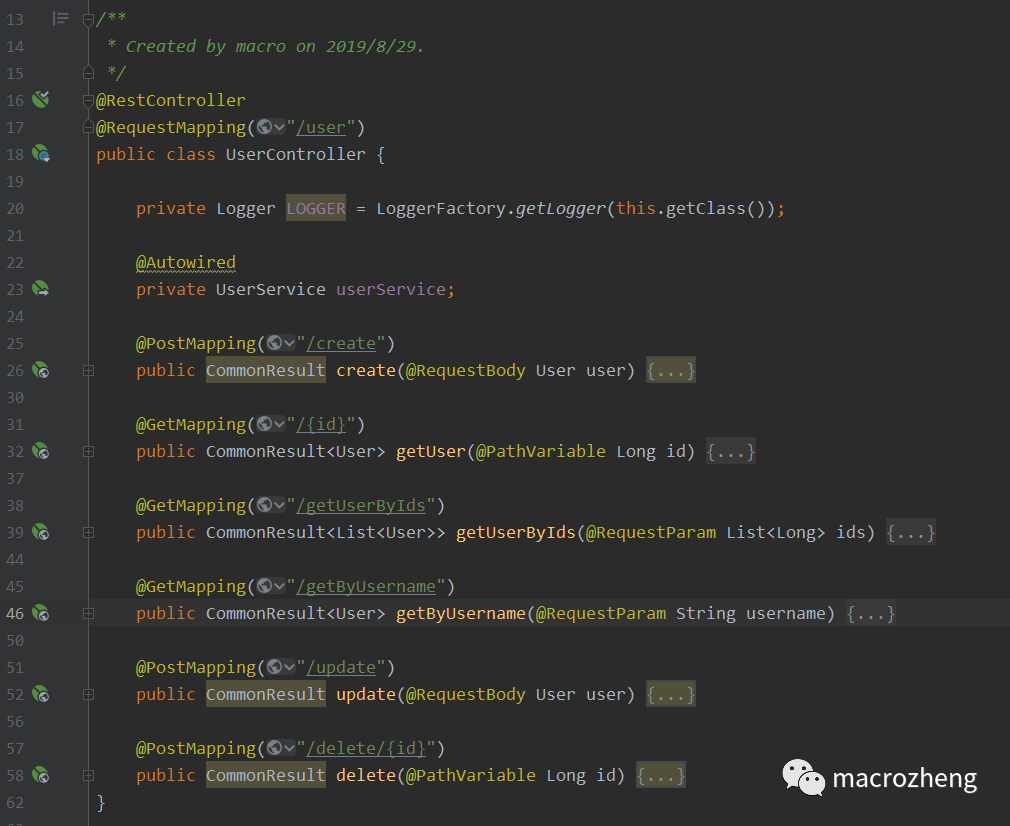Click the comment text "Created by macro"
1010x826 pixels.
(x=205, y=46)
